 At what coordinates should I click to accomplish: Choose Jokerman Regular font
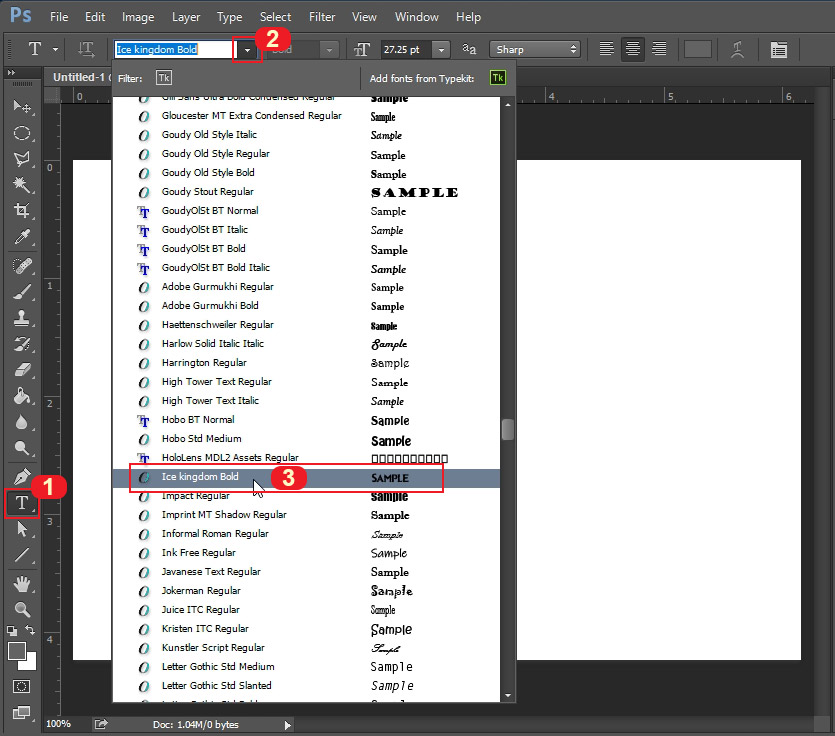pyautogui.click(x=306, y=591)
